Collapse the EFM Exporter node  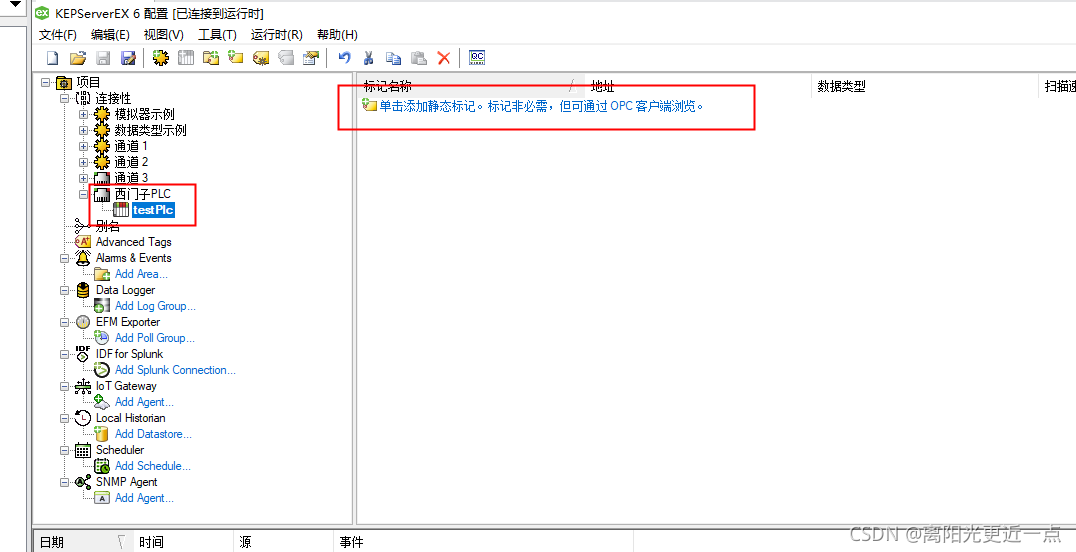pyautogui.click(x=65, y=322)
